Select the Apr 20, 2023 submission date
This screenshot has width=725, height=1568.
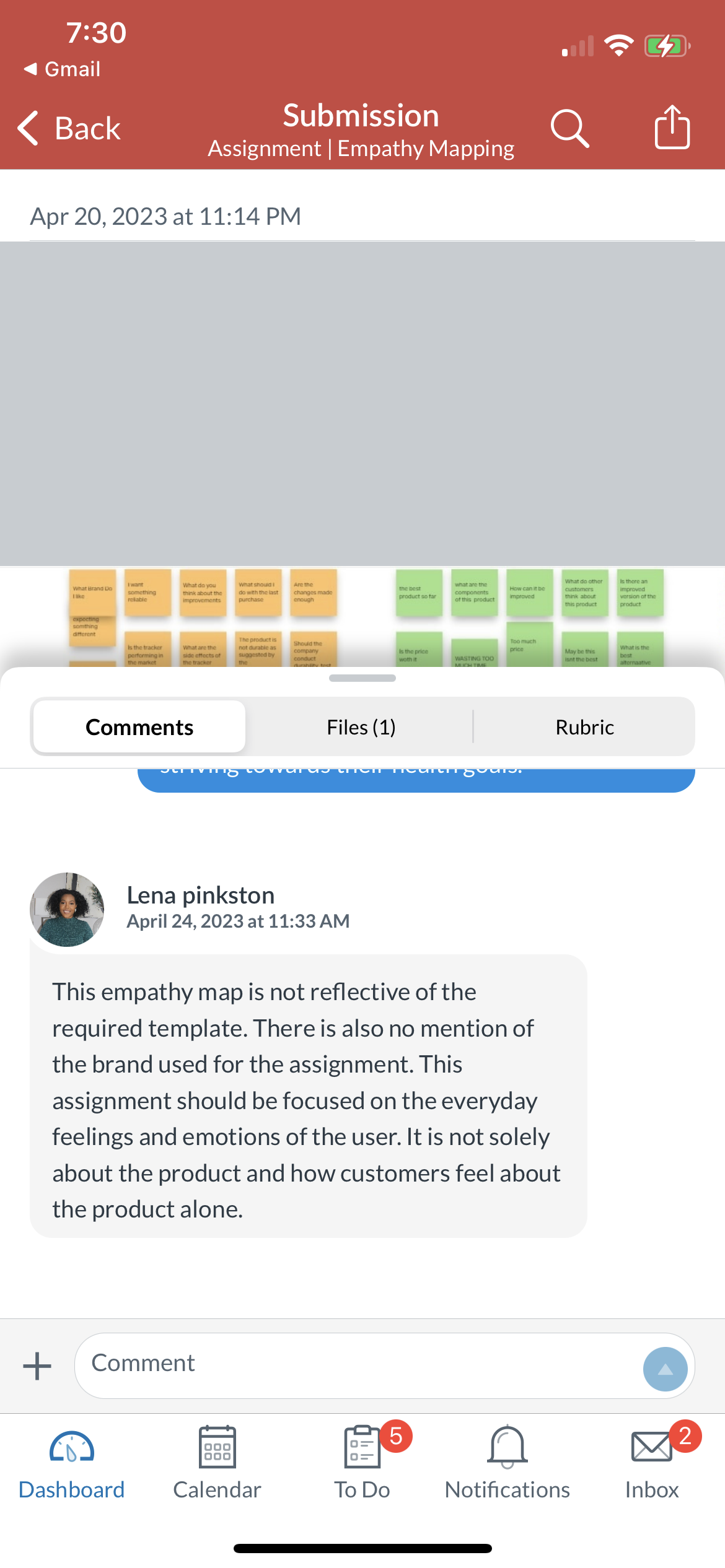click(165, 217)
